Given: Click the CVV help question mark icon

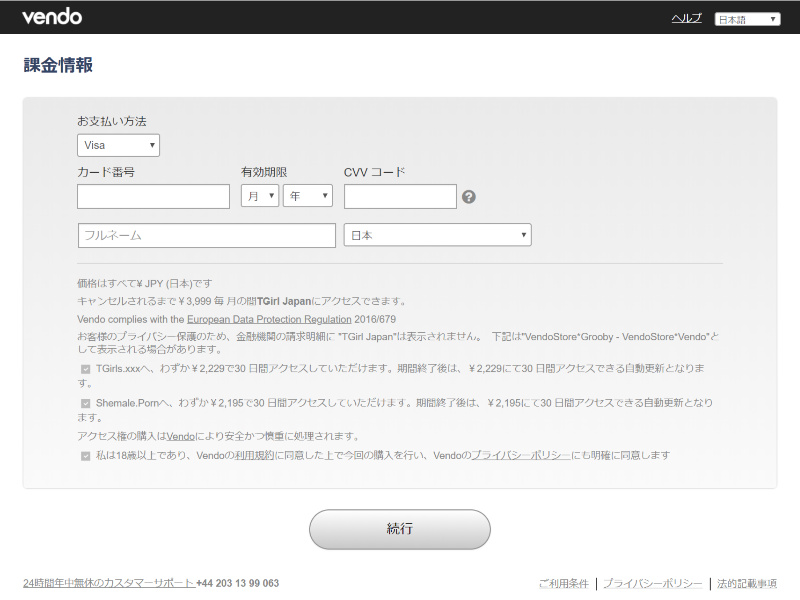Looking at the screenshot, I should pos(469,197).
